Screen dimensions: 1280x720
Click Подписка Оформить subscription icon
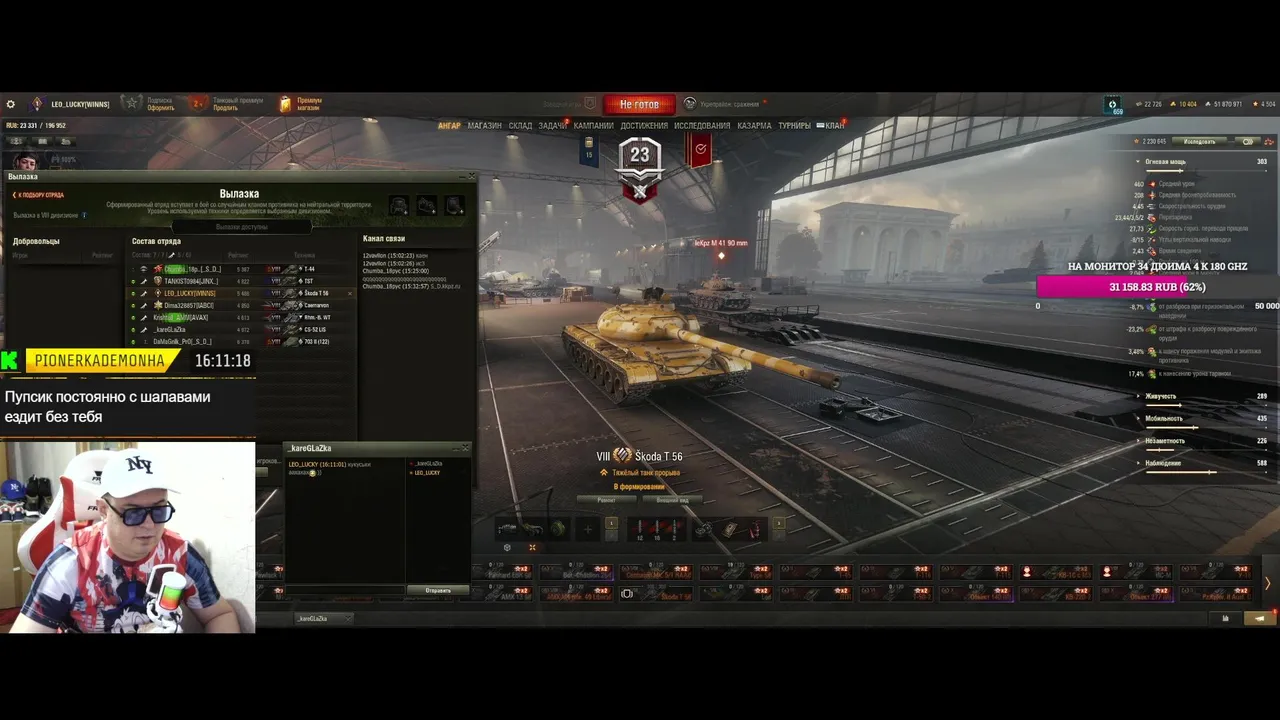point(131,103)
